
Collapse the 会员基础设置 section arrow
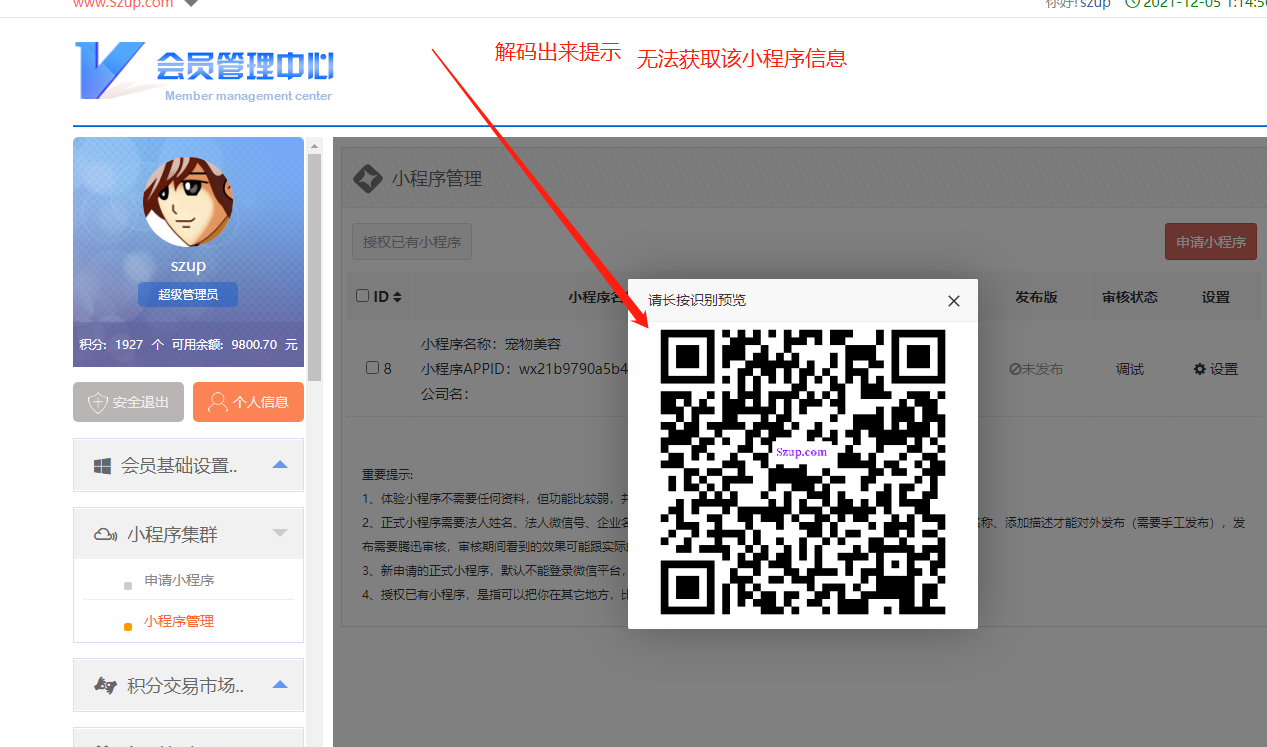[280, 465]
